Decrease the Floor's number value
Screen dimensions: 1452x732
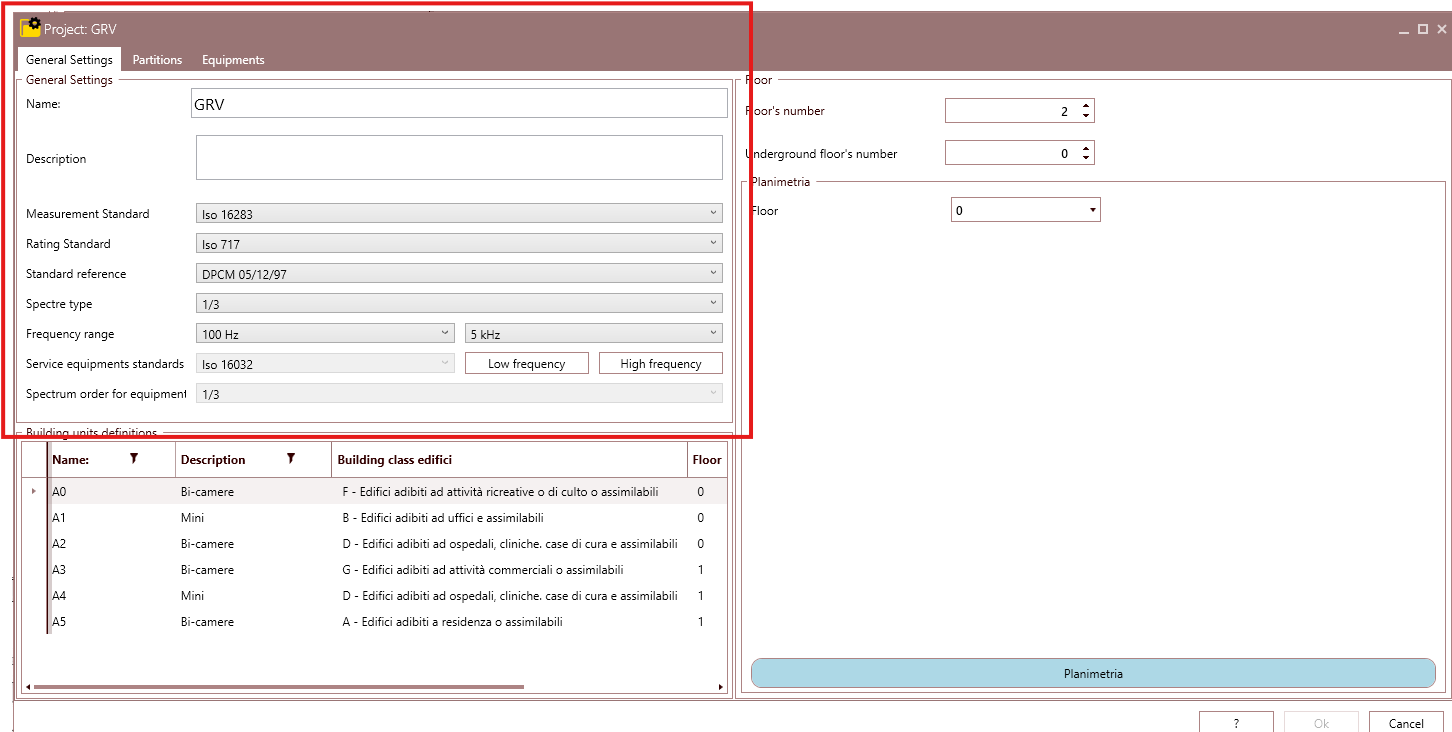pos(1086,116)
